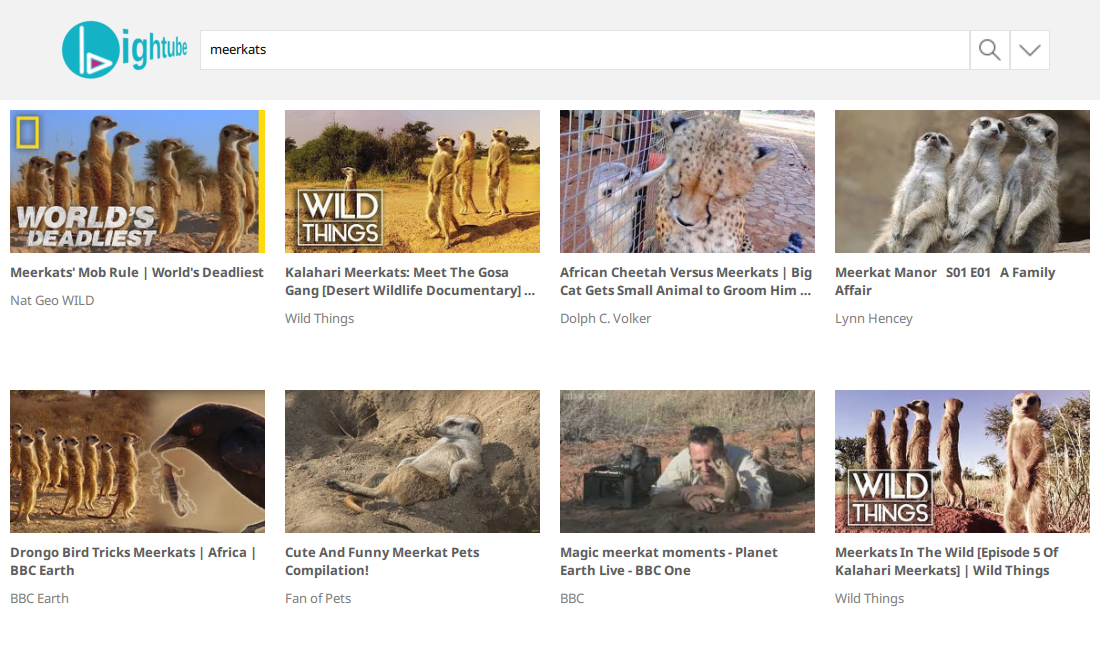Open Lynn Hencey's channel page
This screenshot has width=1100, height=650.
pos(873,318)
